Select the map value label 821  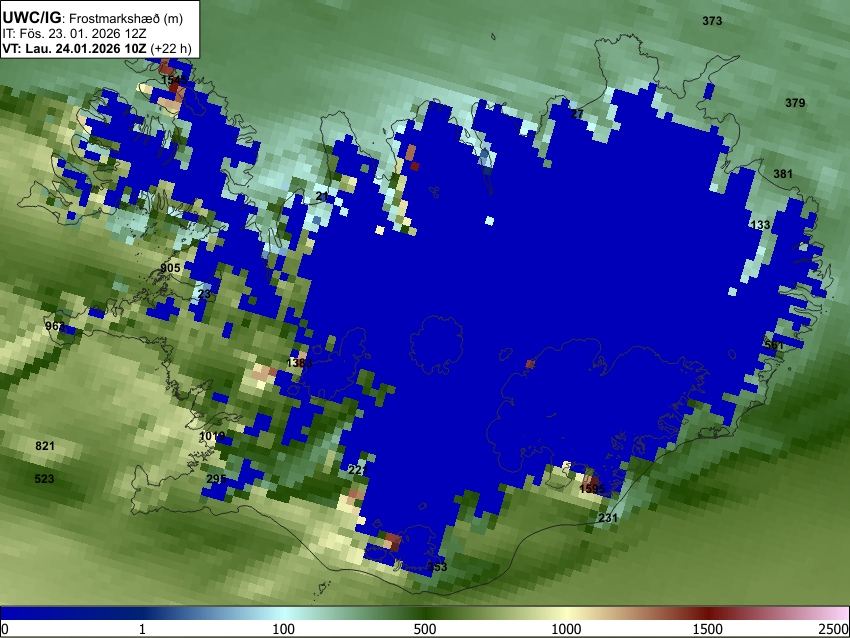tap(44, 446)
